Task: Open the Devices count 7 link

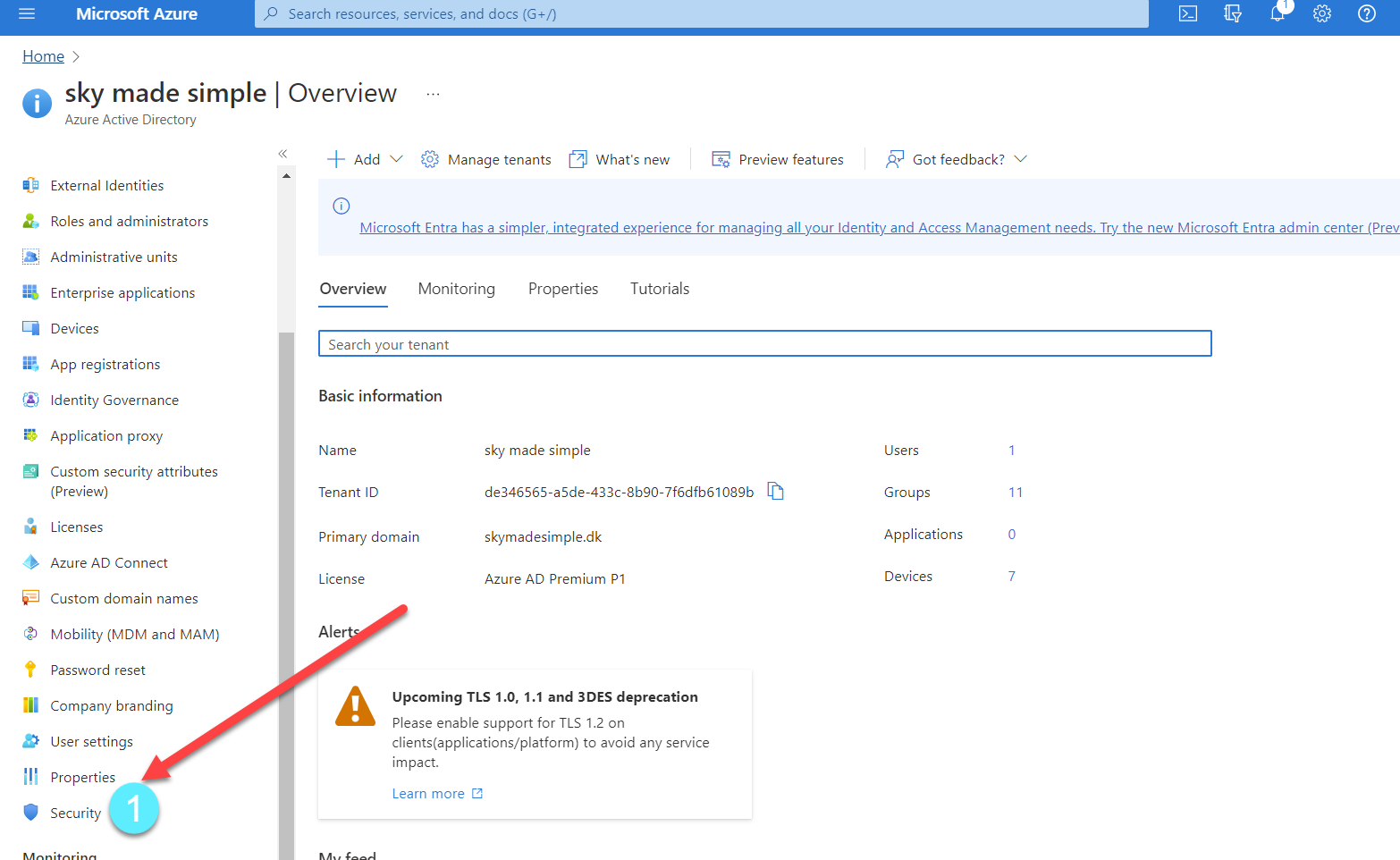Action: pos(1012,577)
